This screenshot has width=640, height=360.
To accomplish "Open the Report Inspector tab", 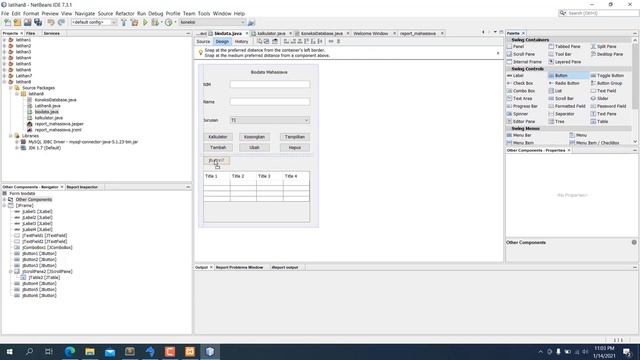I will pyautogui.click(x=82, y=187).
